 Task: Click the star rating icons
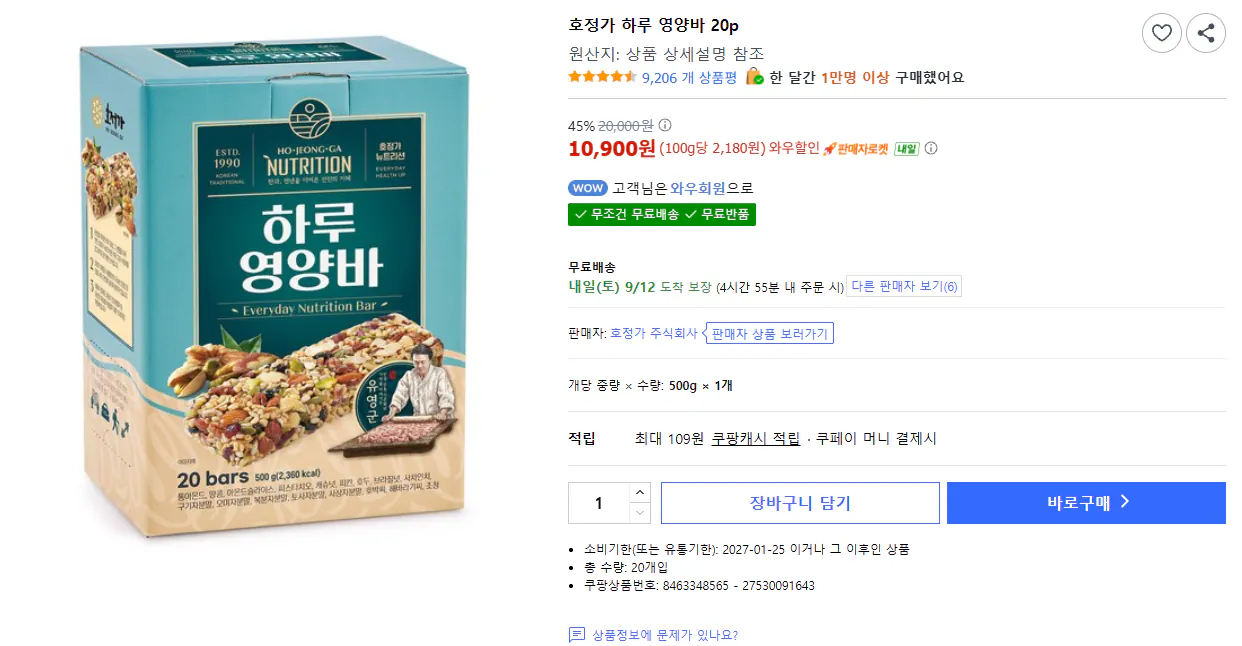pos(602,77)
